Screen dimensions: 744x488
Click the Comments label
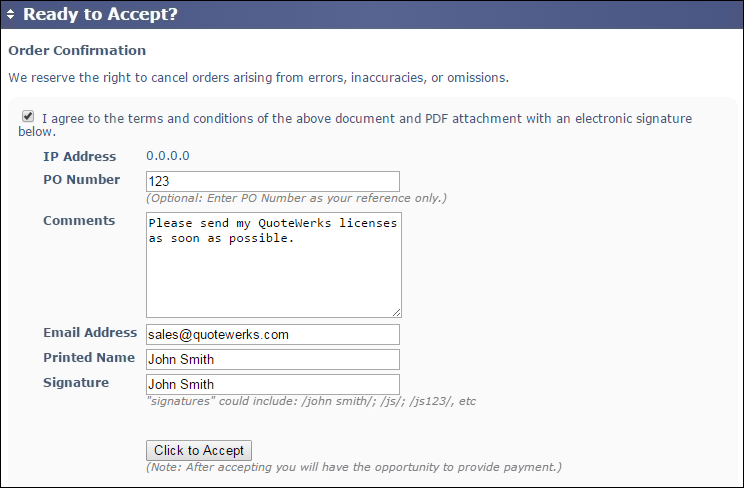click(79, 220)
